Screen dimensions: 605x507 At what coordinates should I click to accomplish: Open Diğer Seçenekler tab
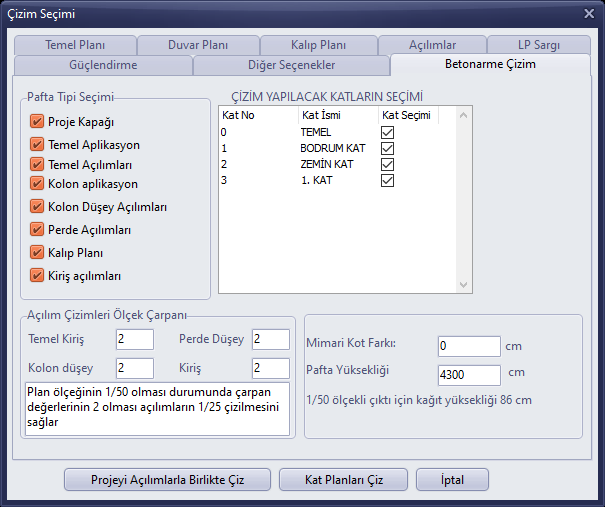click(291, 65)
